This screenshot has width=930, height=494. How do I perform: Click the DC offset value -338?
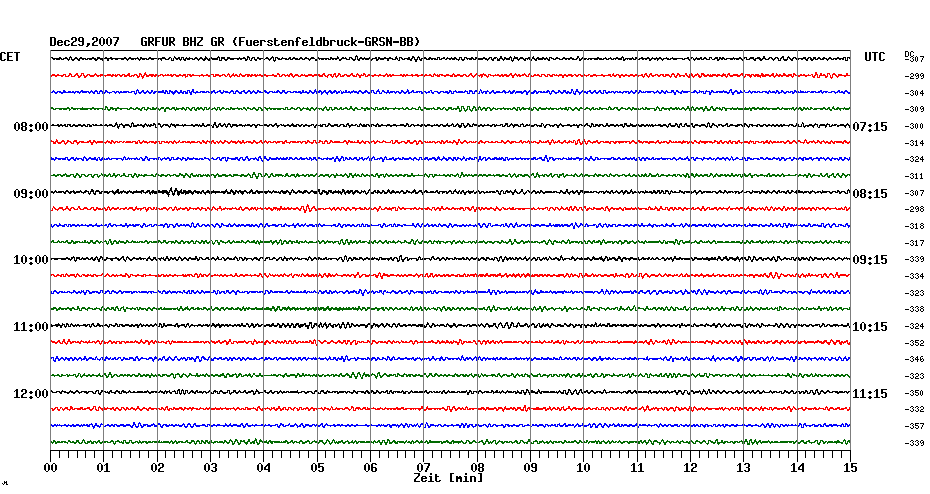point(915,310)
